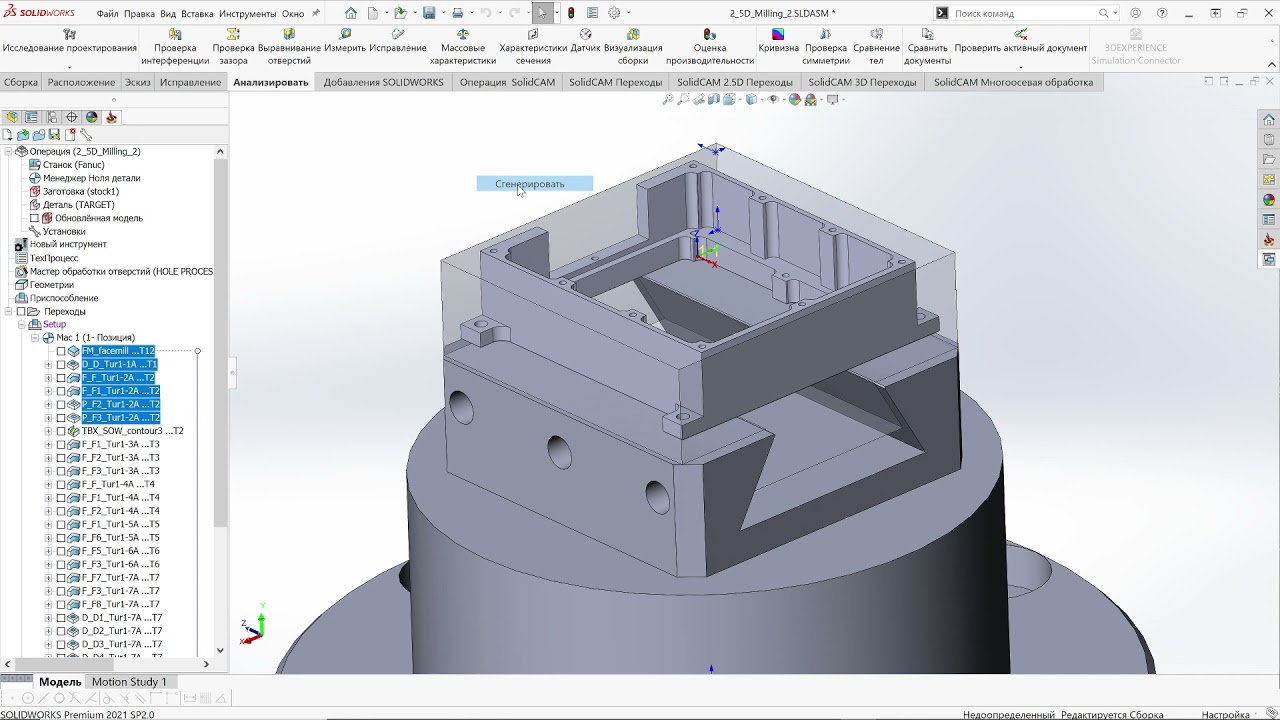Image resolution: width=1280 pixels, height=720 pixels.
Task: Click the Home icon in the title toolbar
Action: [350, 13]
